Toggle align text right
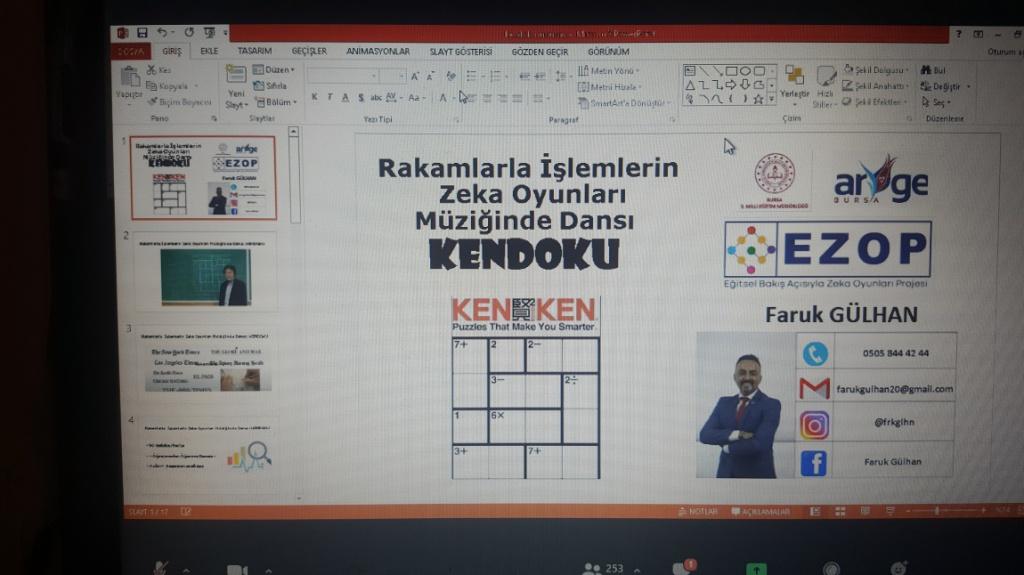The width and height of the screenshot is (1024, 575). pyautogui.click(x=502, y=99)
